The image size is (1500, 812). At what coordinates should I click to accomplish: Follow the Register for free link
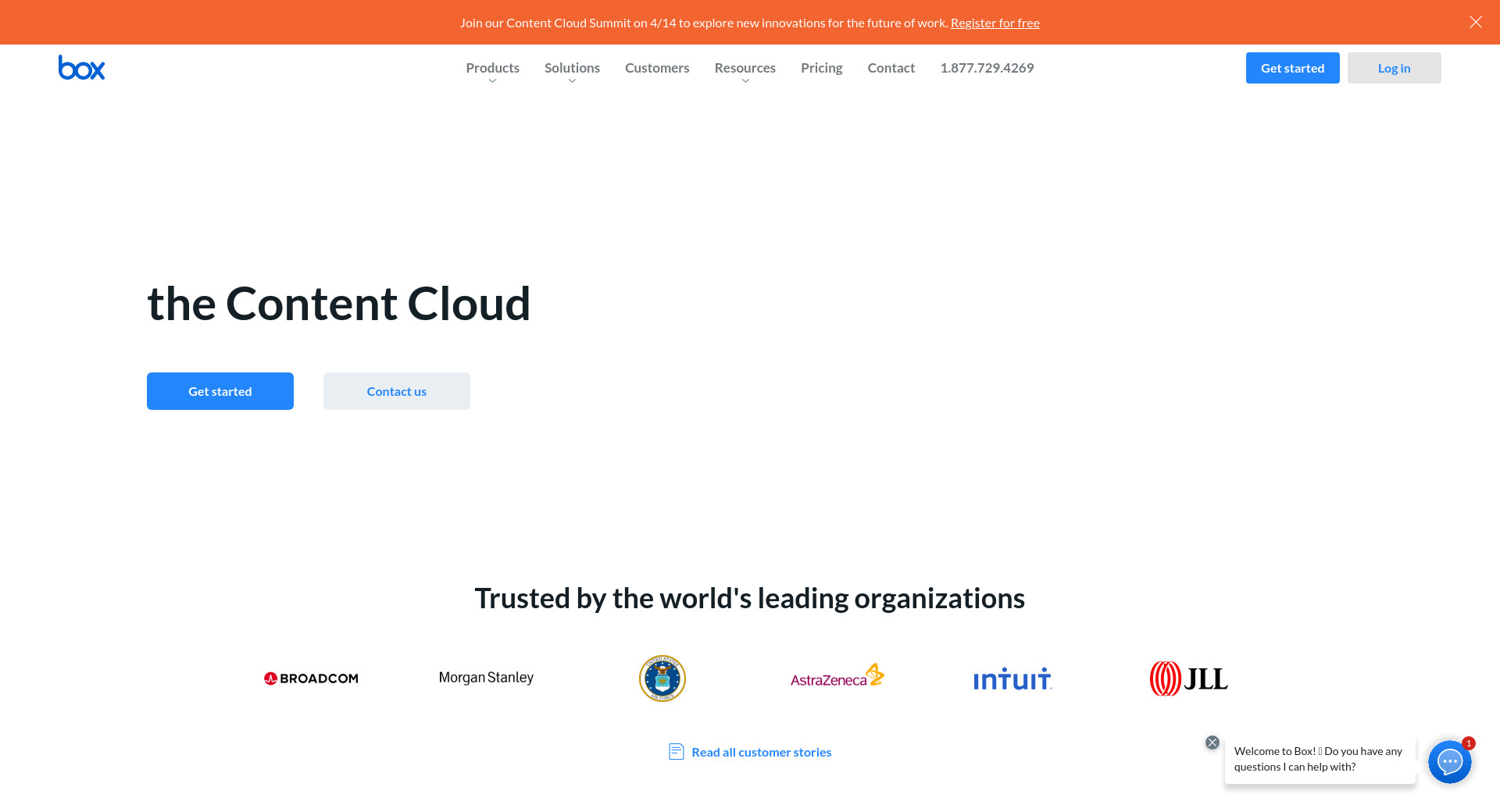tap(995, 23)
